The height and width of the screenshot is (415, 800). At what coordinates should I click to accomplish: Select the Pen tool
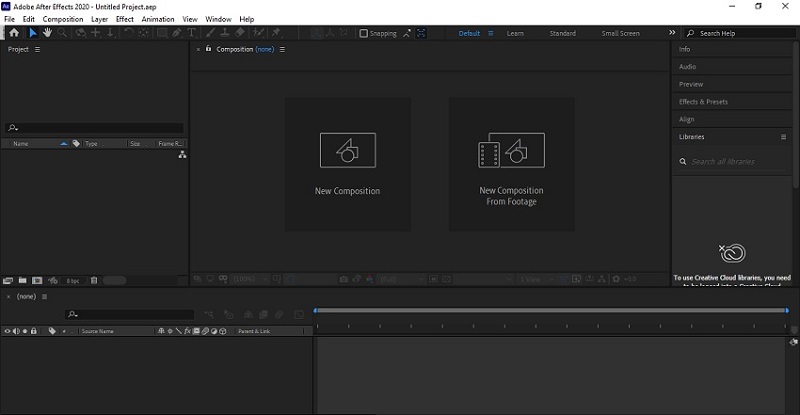tap(177, 33)
